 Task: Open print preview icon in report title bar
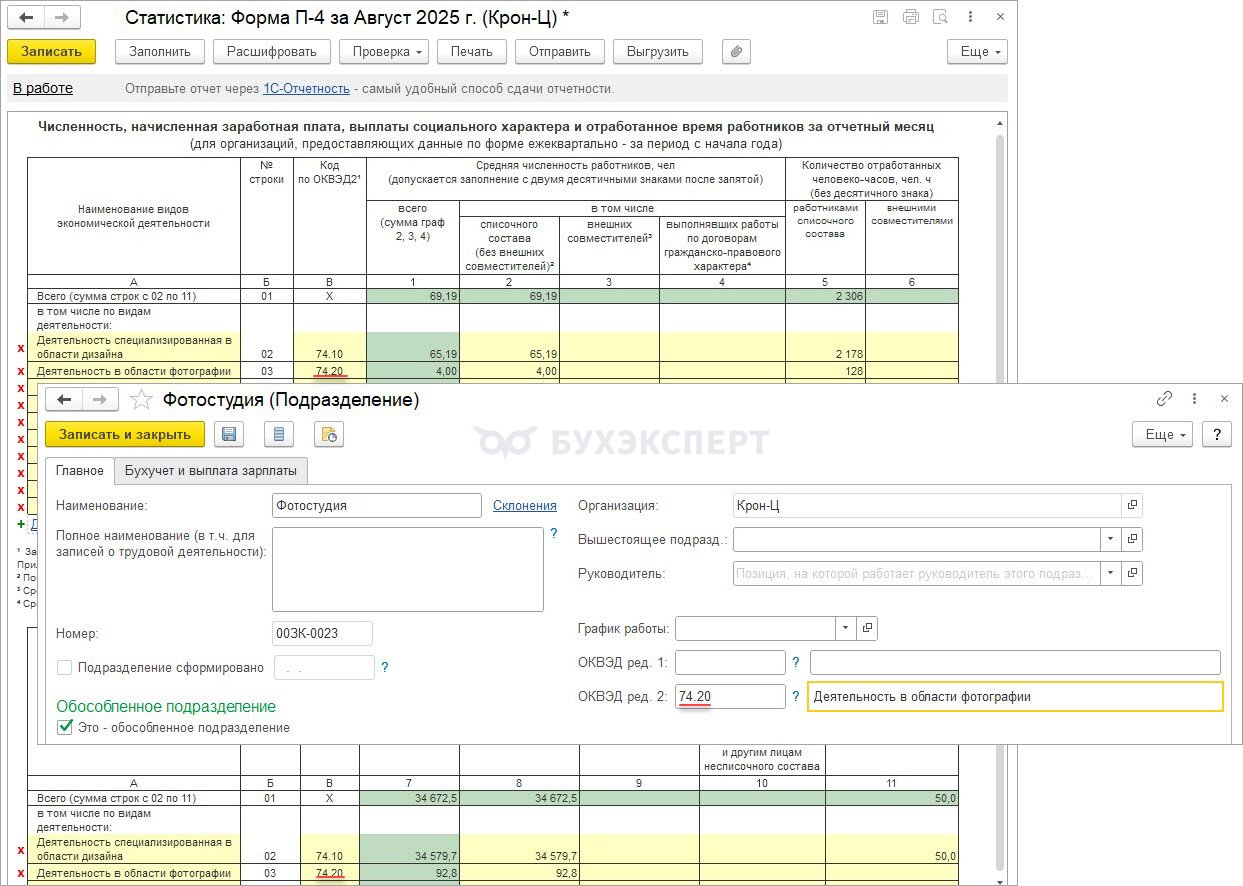(x=940, y=17)
